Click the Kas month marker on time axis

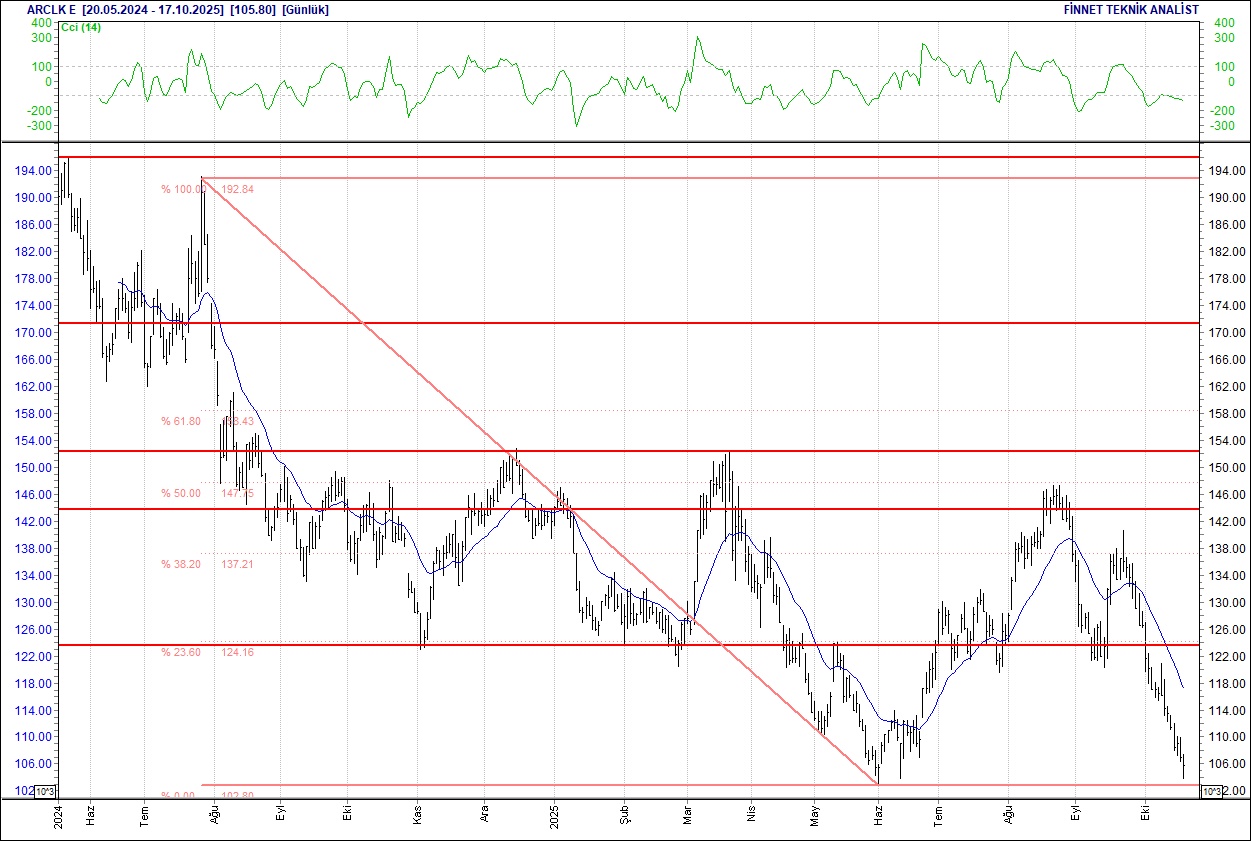coord(418,813)
